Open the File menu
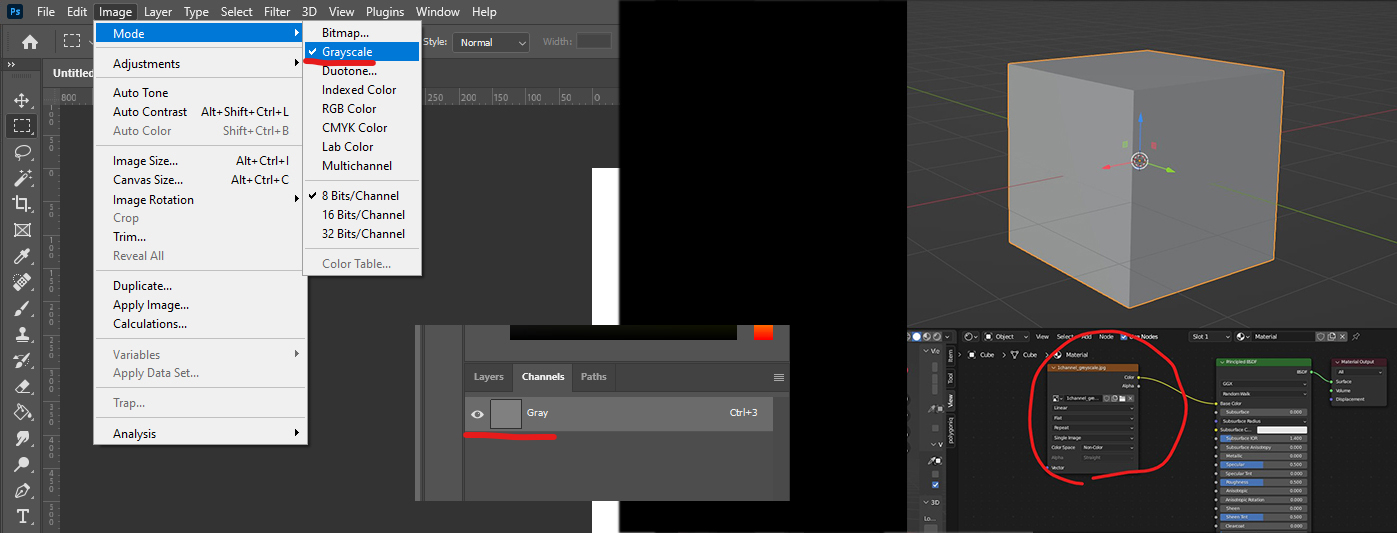The height and width of the screenshot is (533, 1397). pos(46,12)
